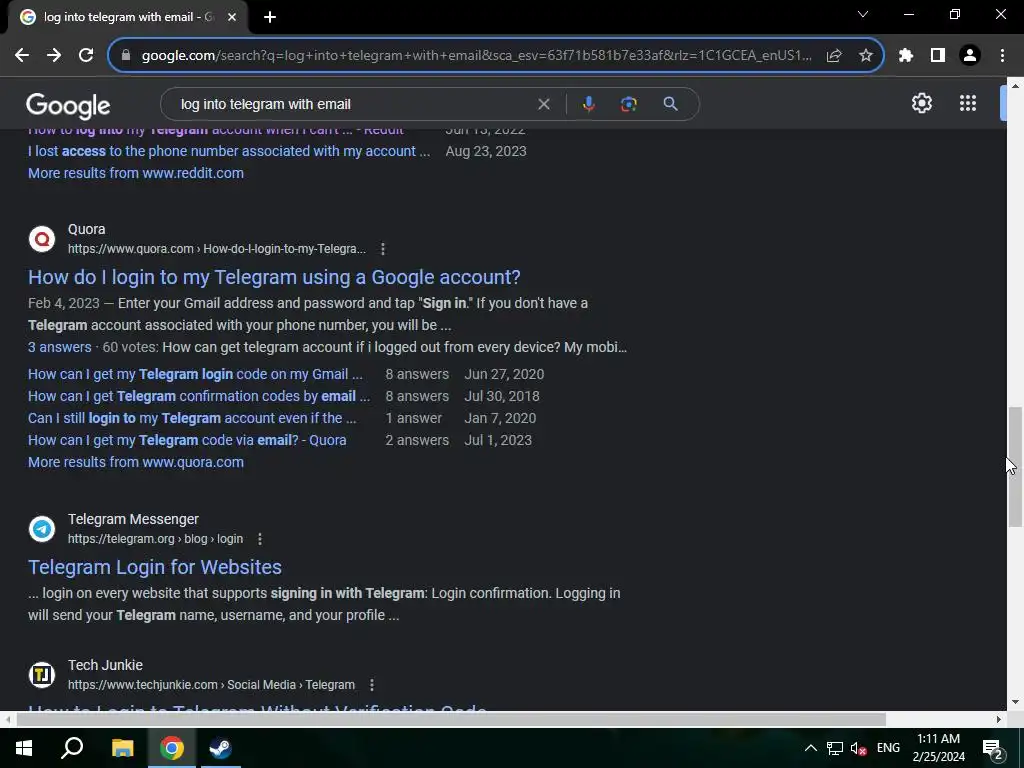This screenshot has height=768, width=1024.
Task: Click the Telegram Messenger favicon
Action: click(42, 529)
